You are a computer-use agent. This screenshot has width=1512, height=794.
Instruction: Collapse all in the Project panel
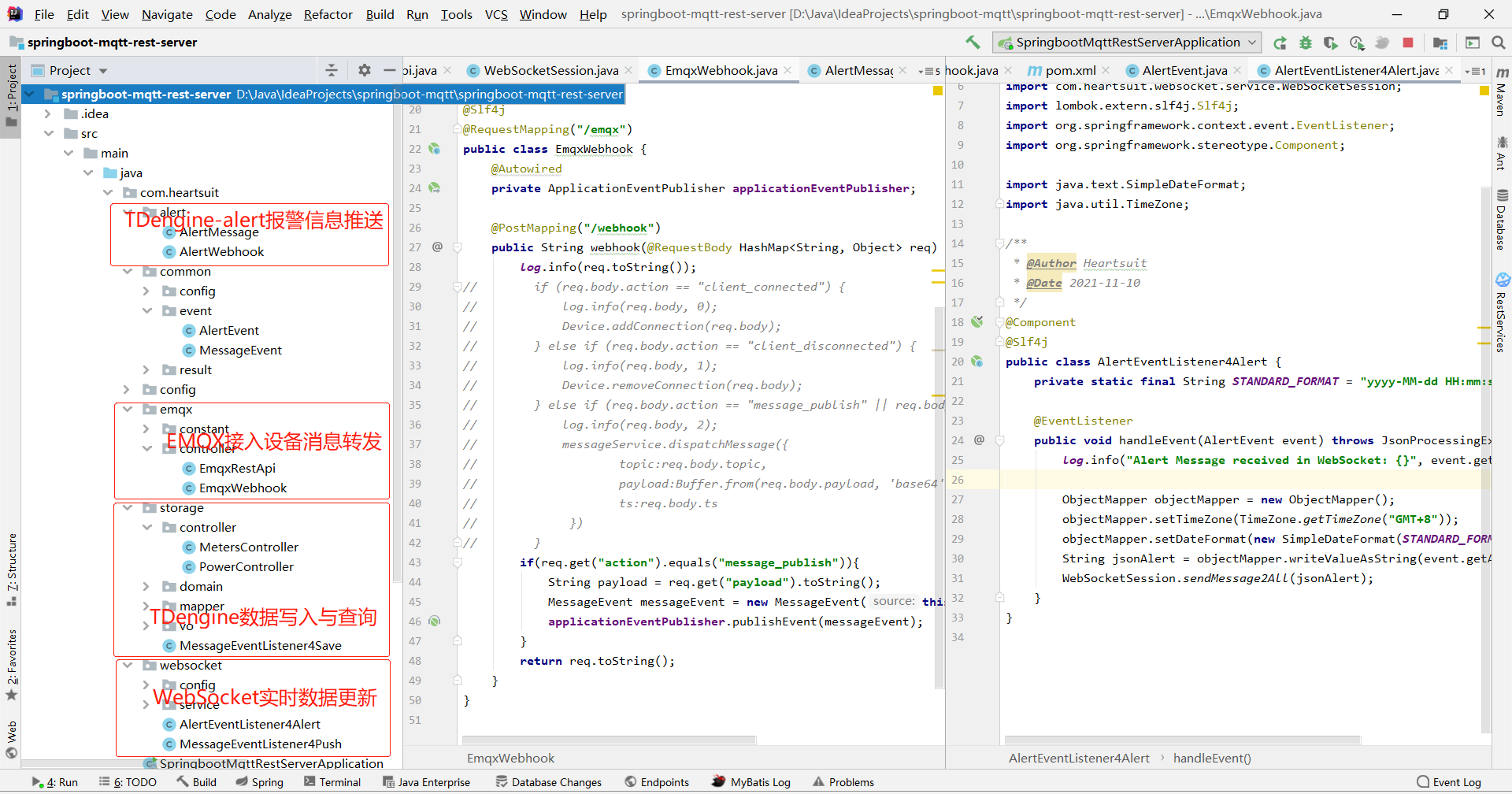pos(332,70)
